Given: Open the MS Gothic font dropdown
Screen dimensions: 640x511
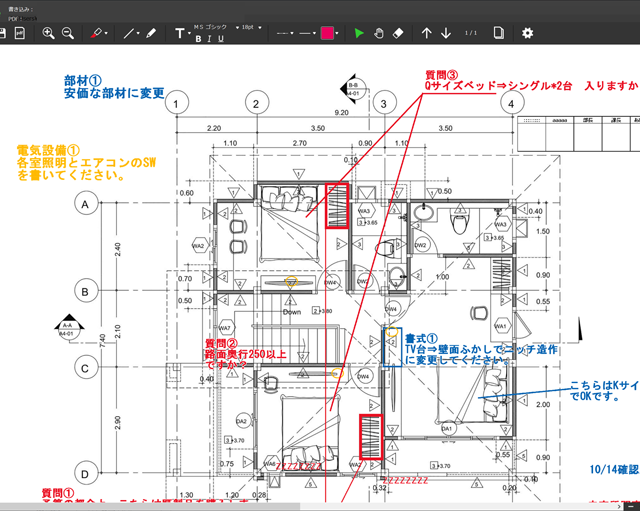Looking at the screenshot, I should [x=220, y=28].
